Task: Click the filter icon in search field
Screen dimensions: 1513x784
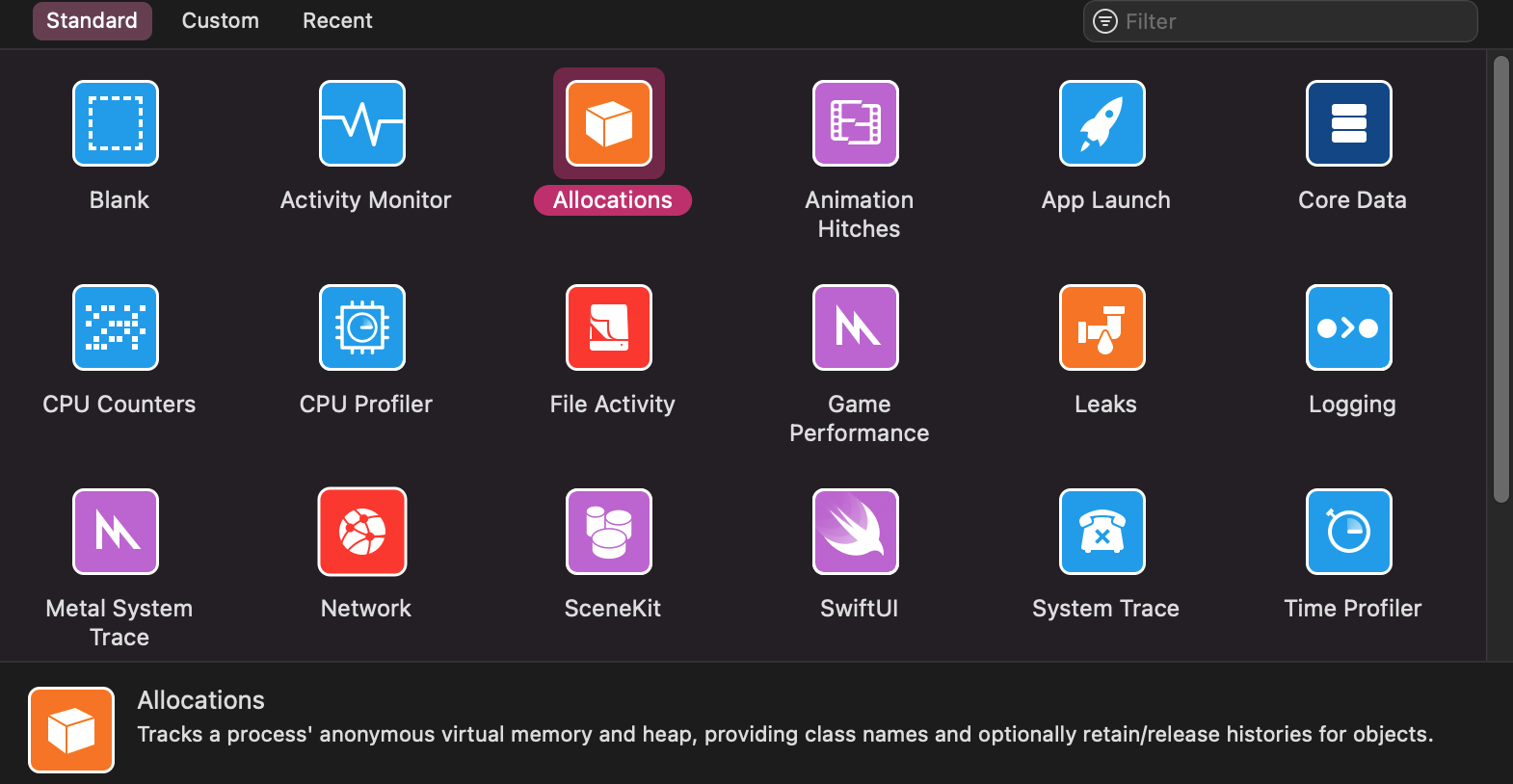Action: point(1105,21)
